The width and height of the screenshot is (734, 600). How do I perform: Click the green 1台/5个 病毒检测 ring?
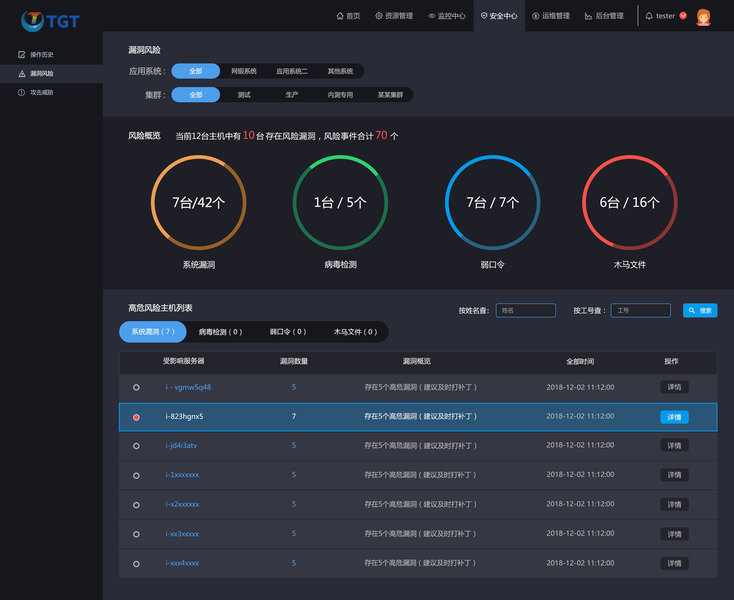tap(340, 202)
